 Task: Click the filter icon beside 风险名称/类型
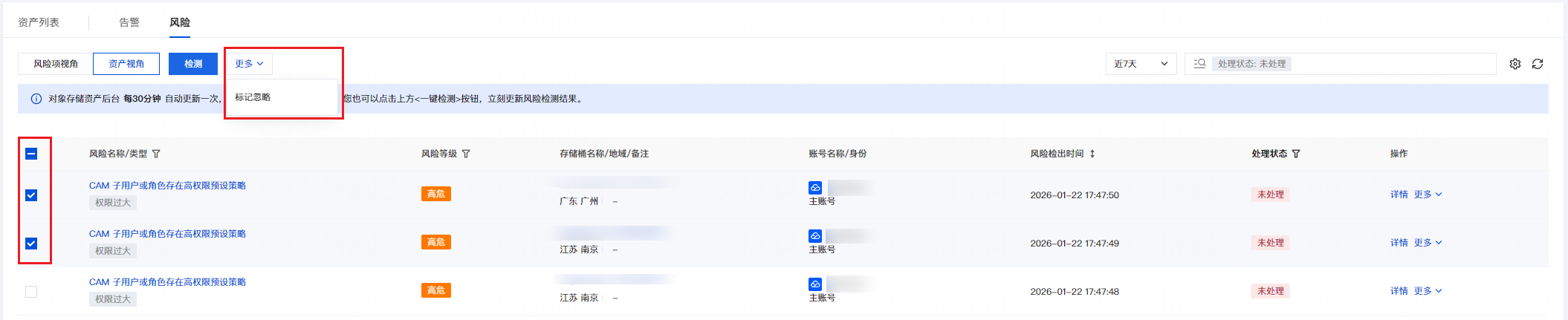point(156,154)
